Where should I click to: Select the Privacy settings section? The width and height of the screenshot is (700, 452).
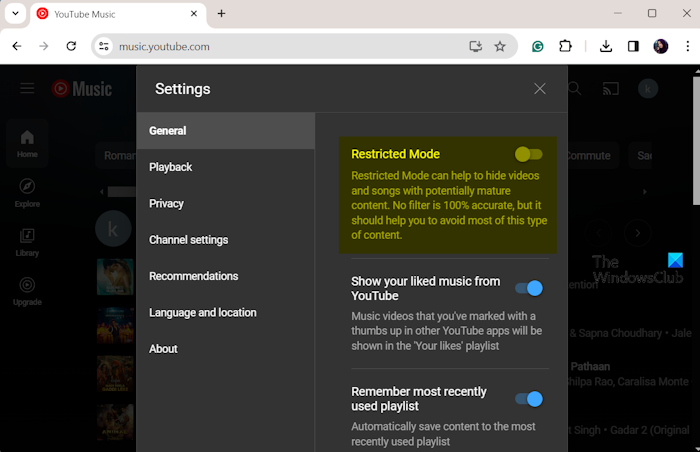(x=167, y=203)
